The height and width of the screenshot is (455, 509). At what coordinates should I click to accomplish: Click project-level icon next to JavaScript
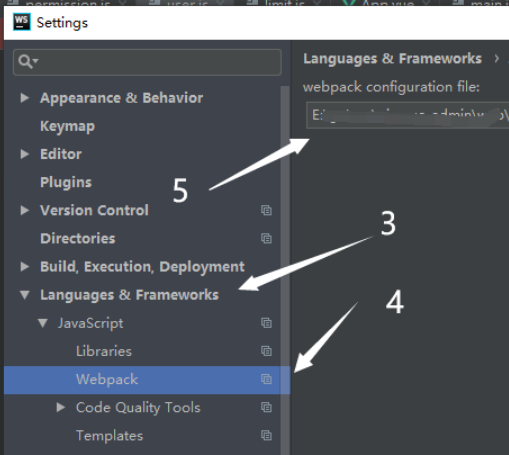pos(266,323)
